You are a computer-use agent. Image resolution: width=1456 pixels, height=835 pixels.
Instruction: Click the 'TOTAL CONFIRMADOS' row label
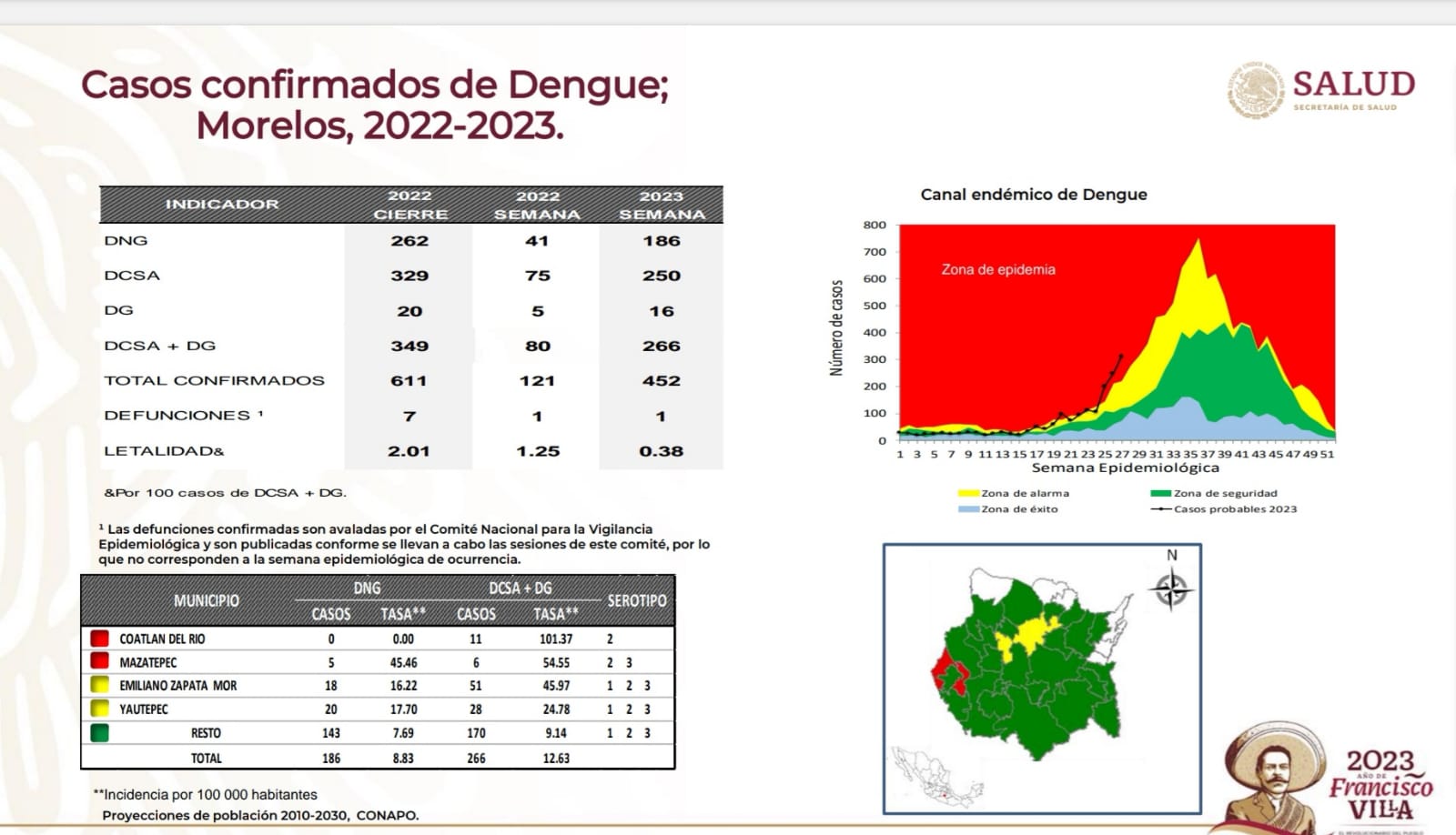coord(214,380)
